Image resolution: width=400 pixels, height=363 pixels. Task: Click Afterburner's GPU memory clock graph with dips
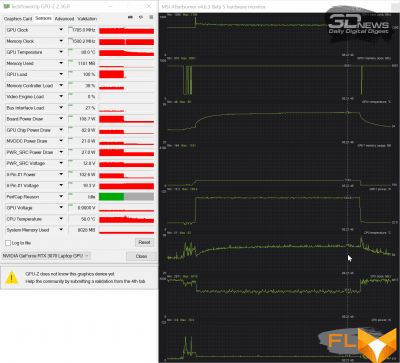(279, 79)
